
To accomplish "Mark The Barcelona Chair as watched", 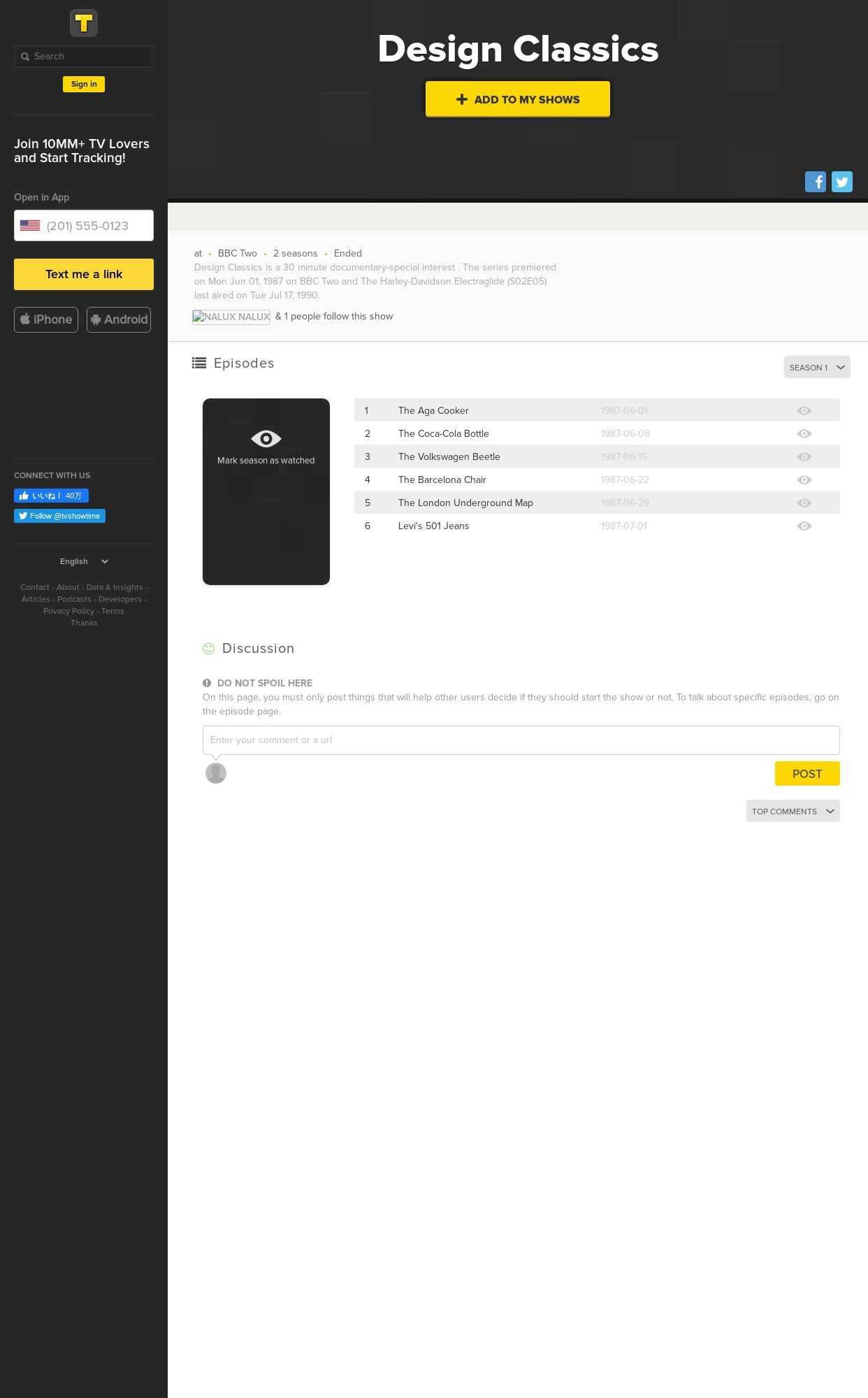I will point(804,480).
